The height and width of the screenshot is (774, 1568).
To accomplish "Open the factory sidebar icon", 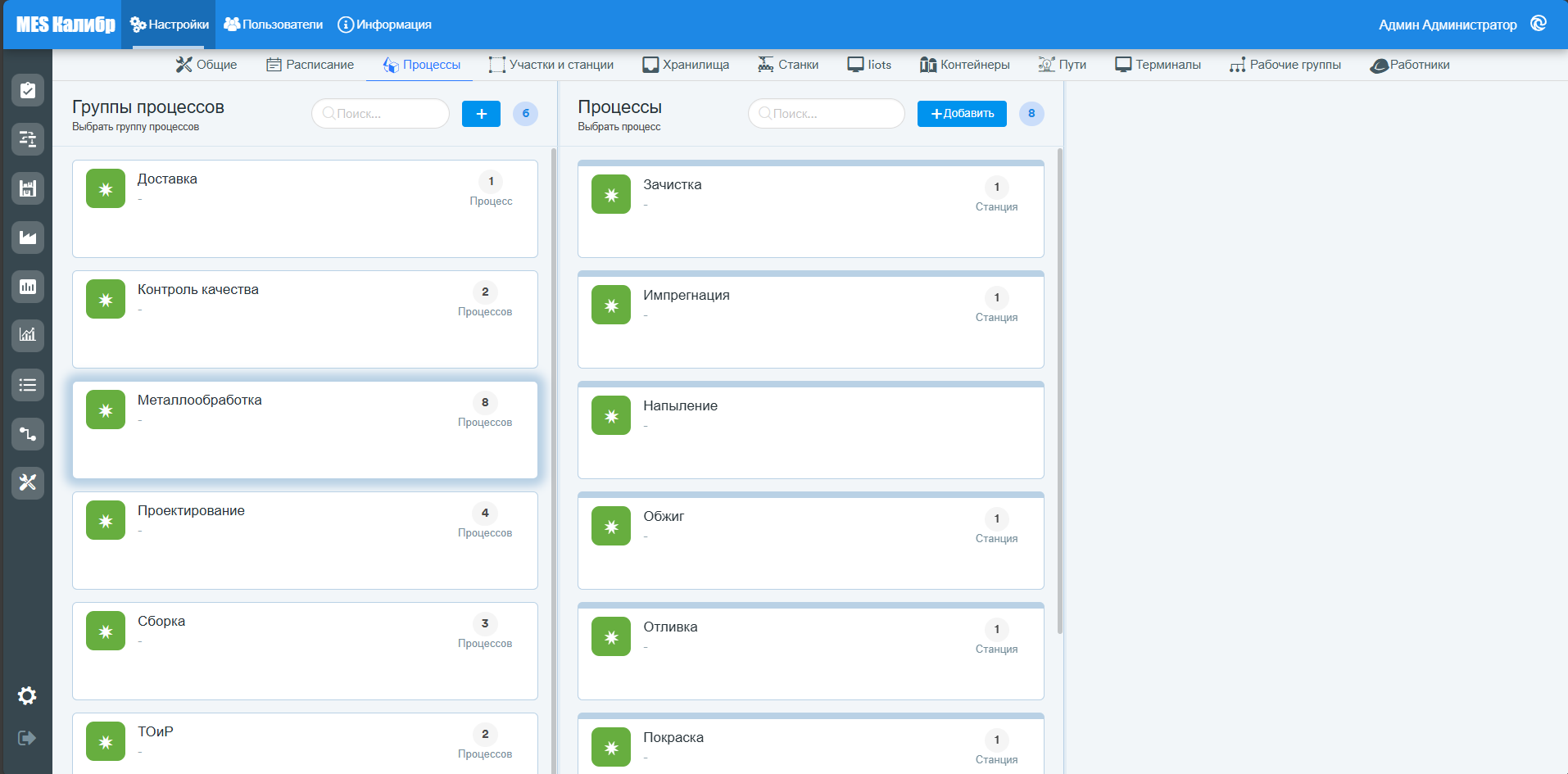I will (28, 238).
